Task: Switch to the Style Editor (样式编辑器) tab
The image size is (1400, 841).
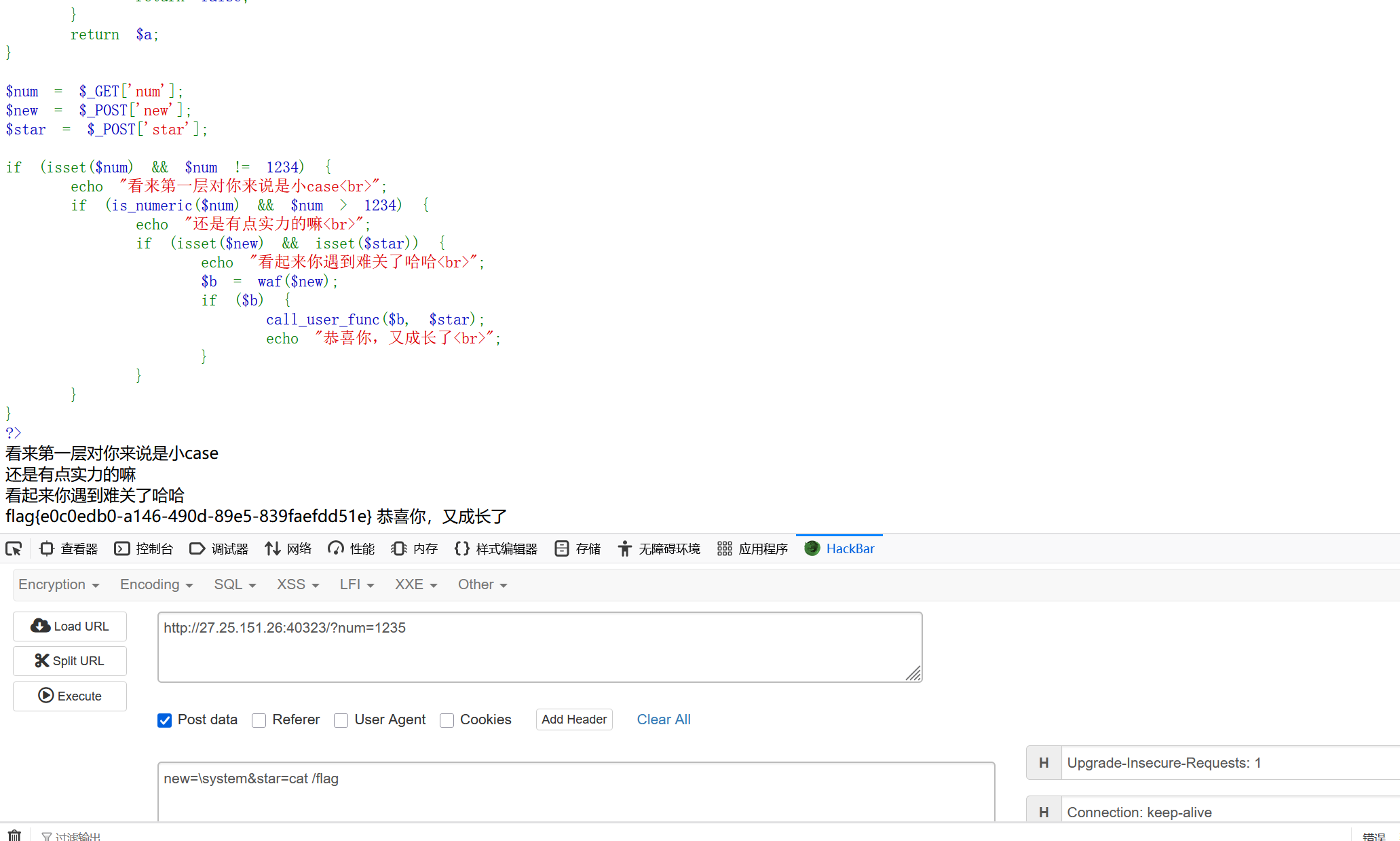Action: click(x=496, y=548)
